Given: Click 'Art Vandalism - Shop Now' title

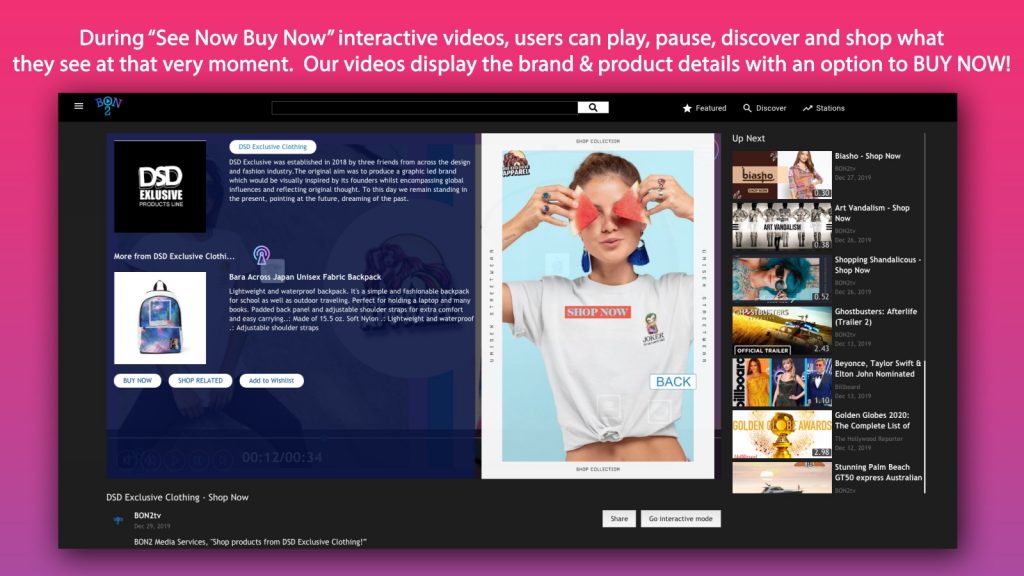Looking at the screenshot, I should tap(872, 213).
